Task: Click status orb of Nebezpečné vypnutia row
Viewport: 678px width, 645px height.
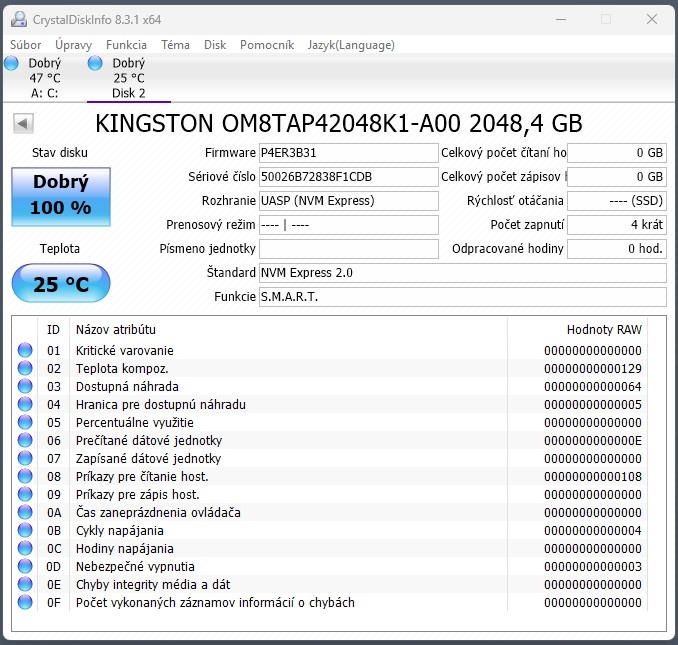Action: tap(25, 566)
